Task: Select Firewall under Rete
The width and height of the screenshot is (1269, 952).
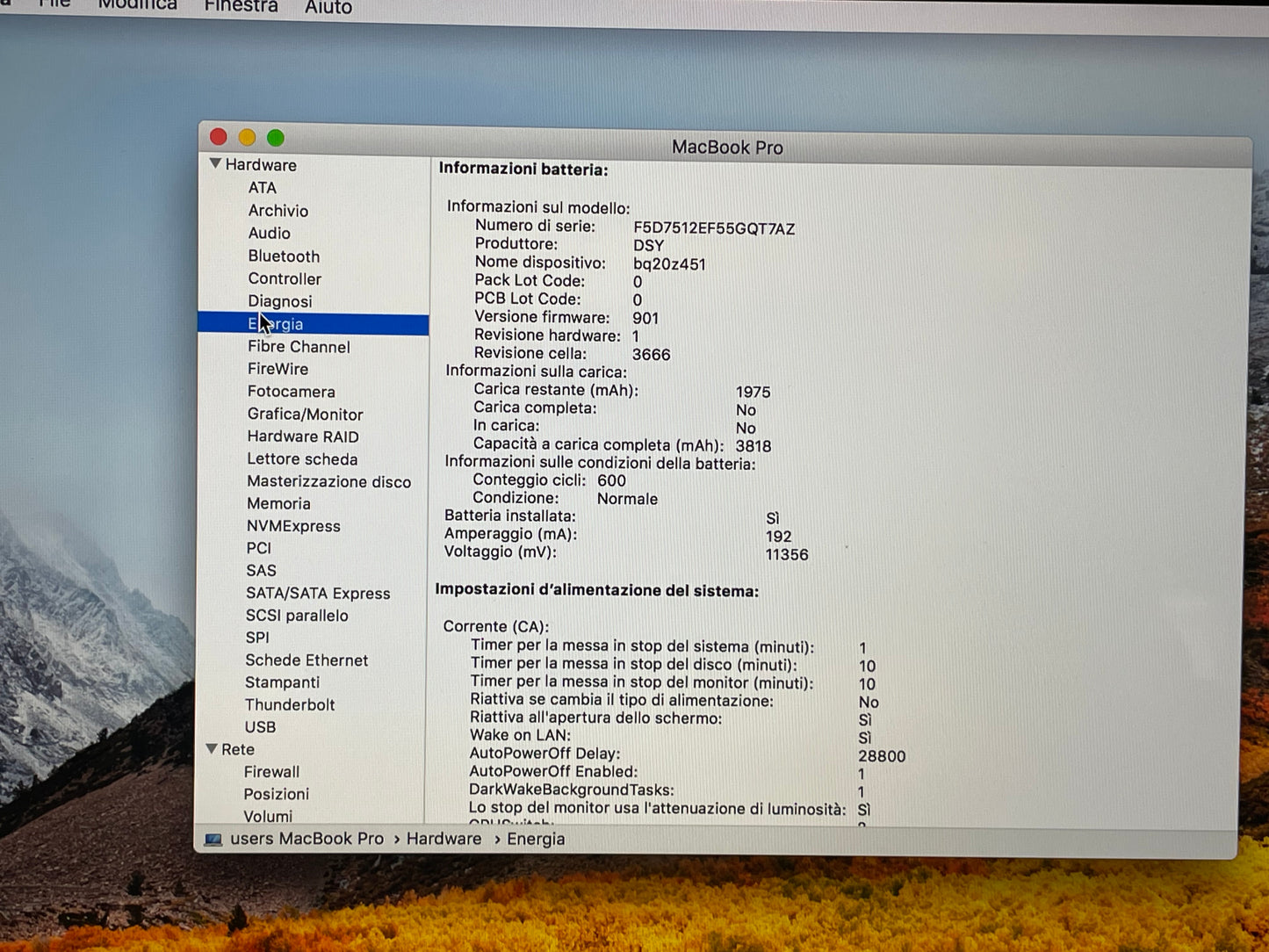Action: tap(271, 772)
